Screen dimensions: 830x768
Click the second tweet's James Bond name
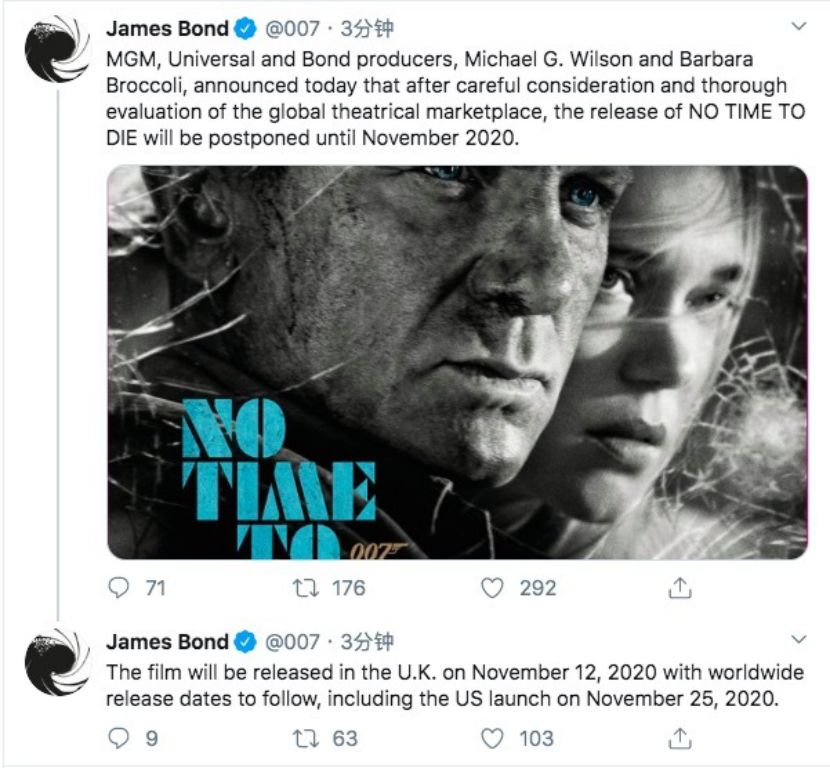(x=167, y=641)
